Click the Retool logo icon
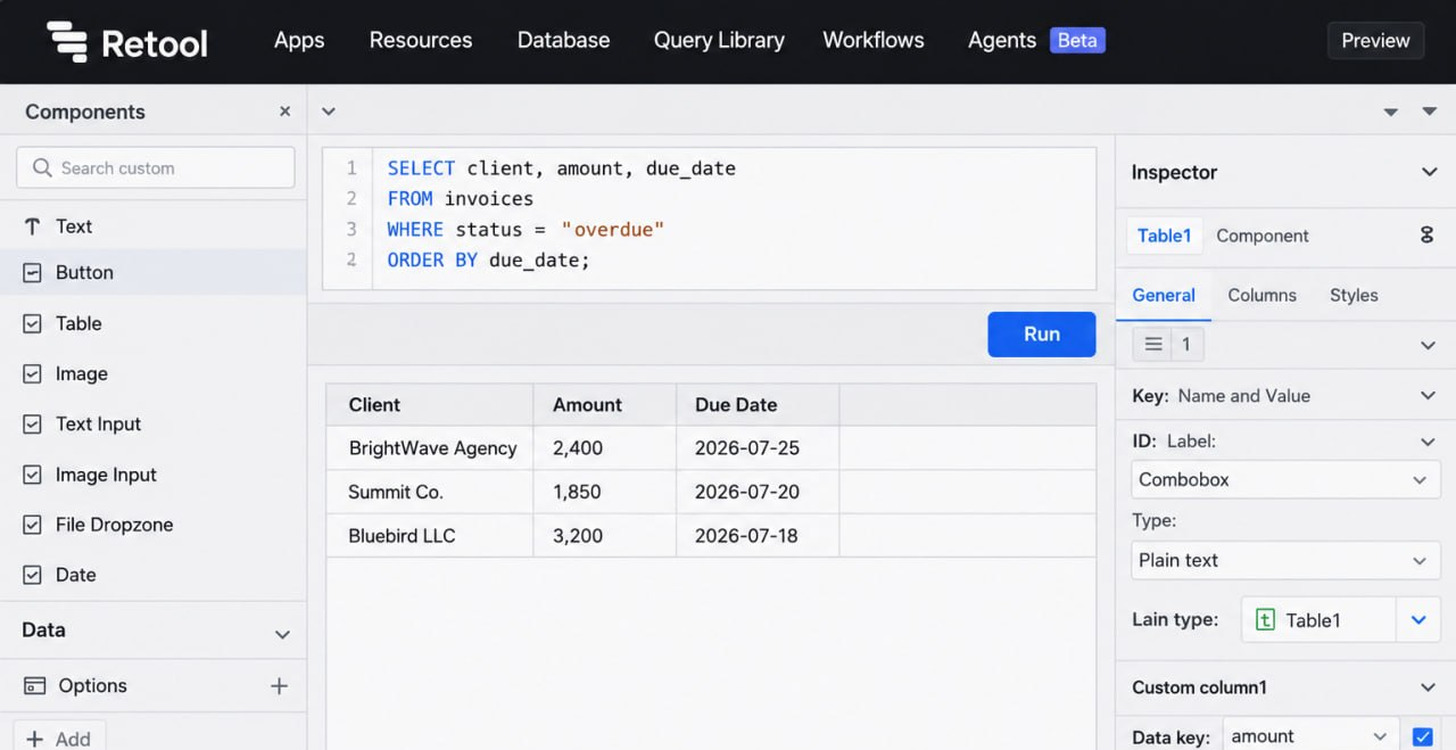This screenshot has width=1456, height=750. (x=67, y=41)
